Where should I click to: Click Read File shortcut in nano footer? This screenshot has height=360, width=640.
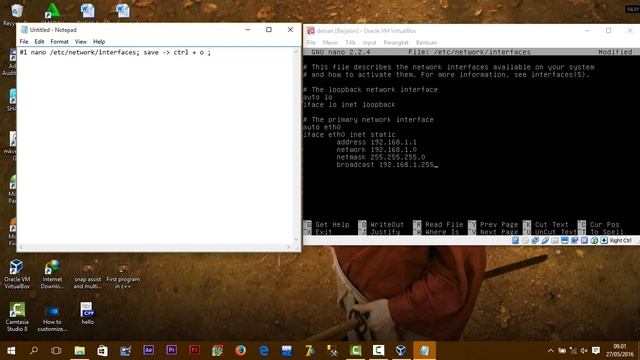point(438,224)
